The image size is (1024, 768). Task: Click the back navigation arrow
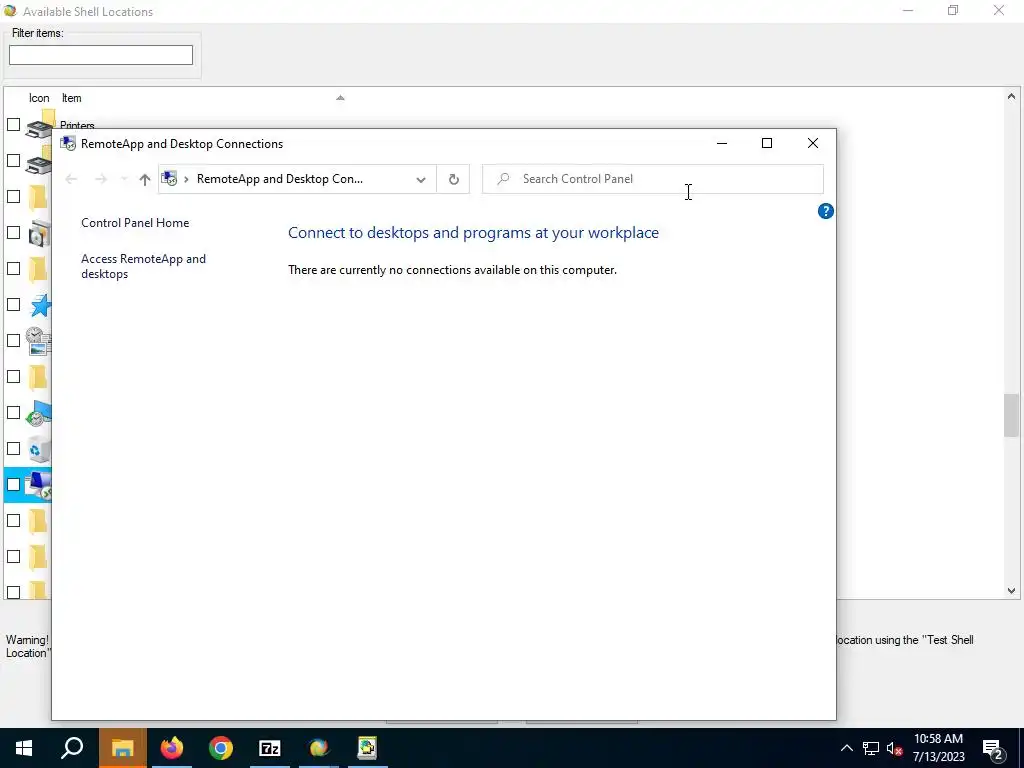pyautogui.click(x=71, y=179)
